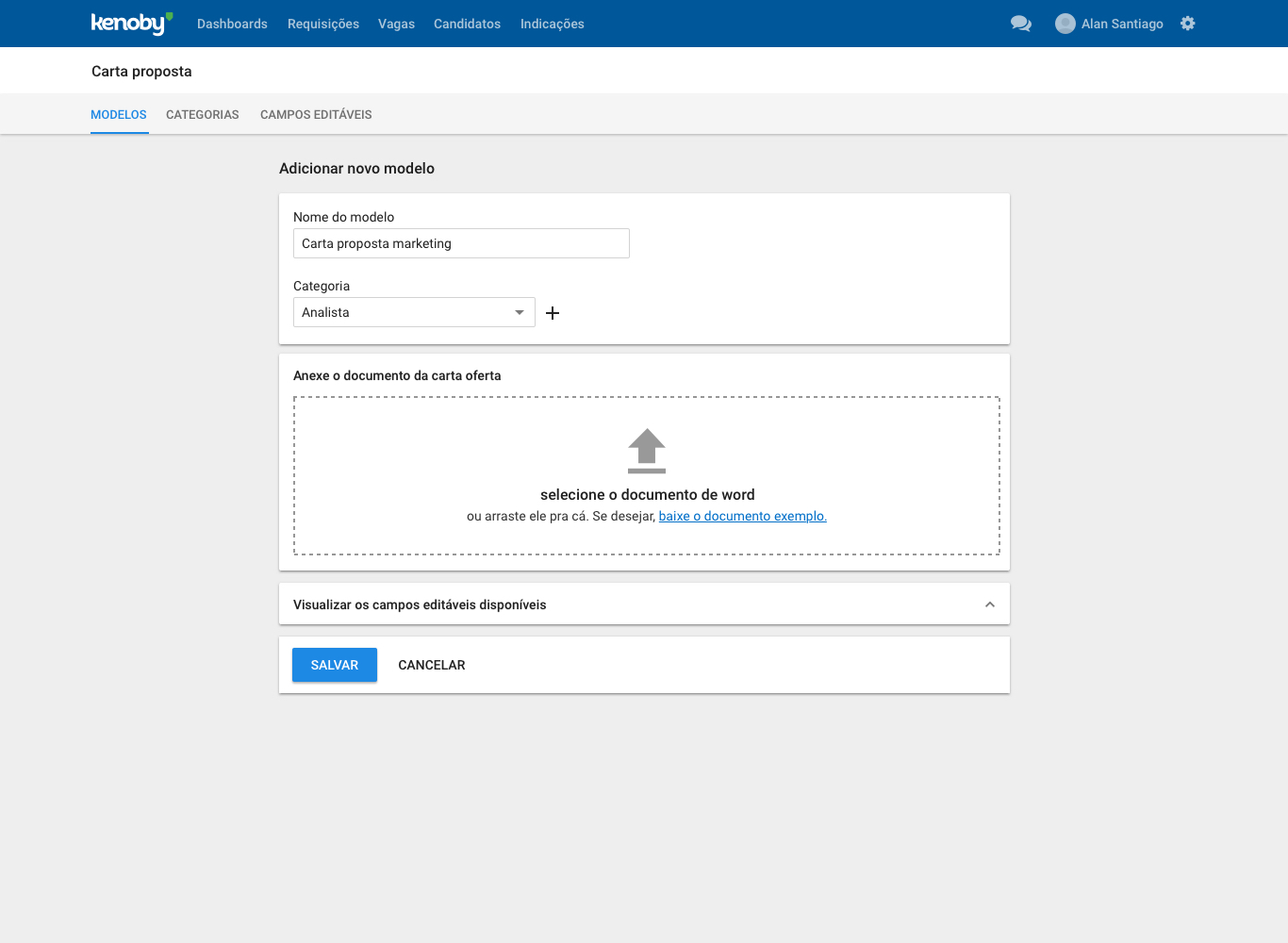Click the Nome do modelo text field
Image resolution: width=1288 pixels, height=943 pixels.
(x=461, y=243)
